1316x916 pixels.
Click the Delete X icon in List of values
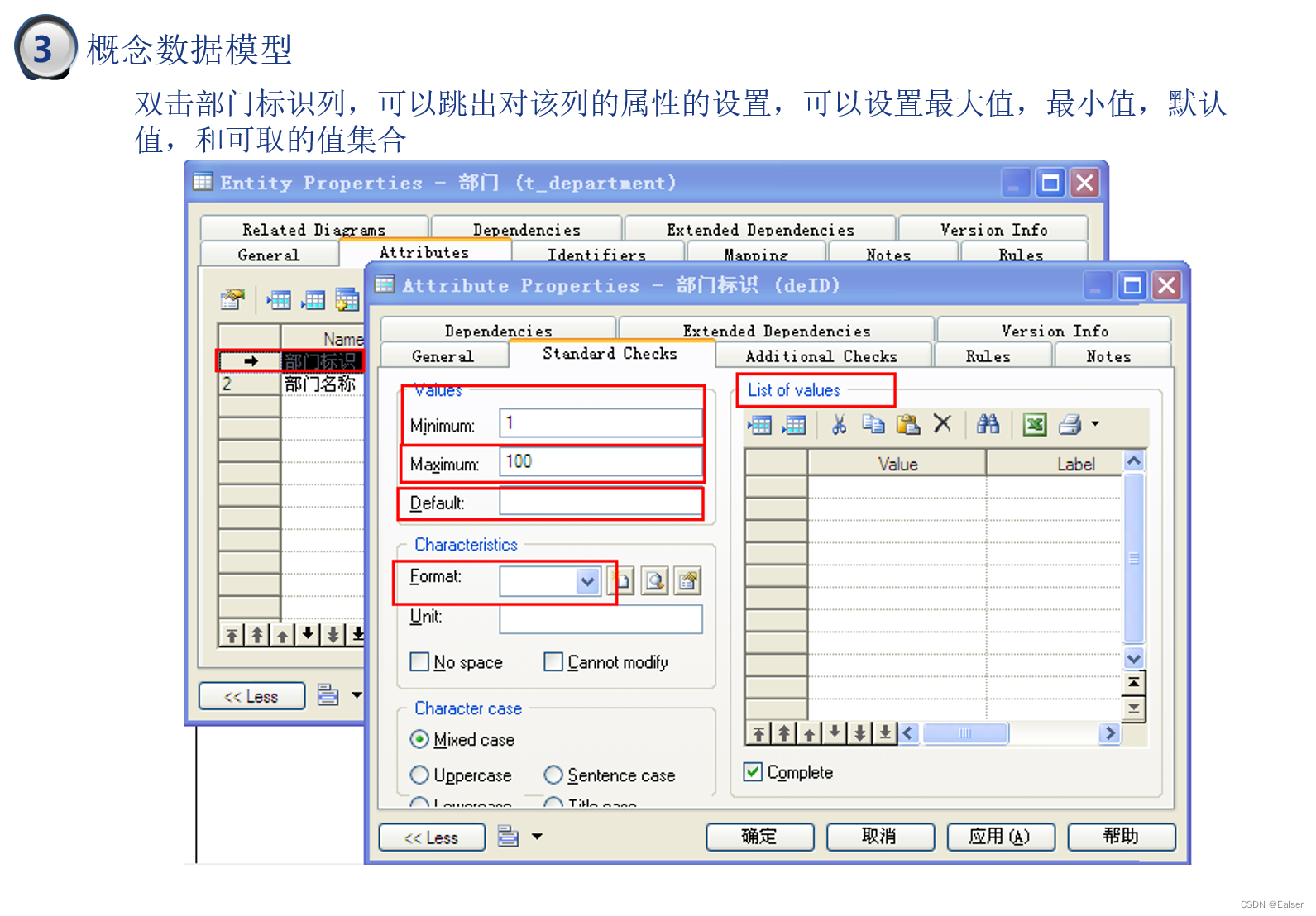coord(942,424)
